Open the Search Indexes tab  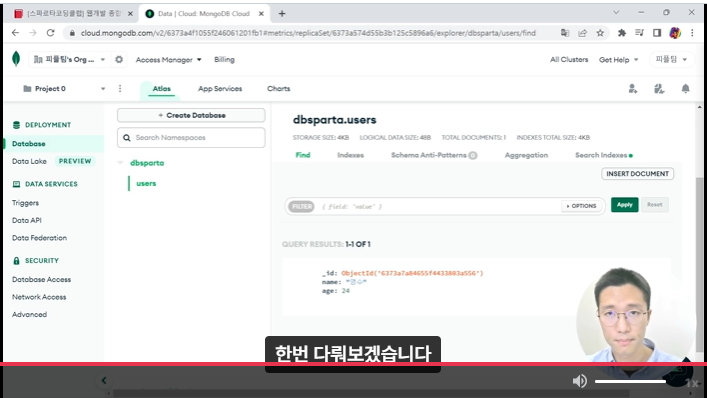point(604,155)
